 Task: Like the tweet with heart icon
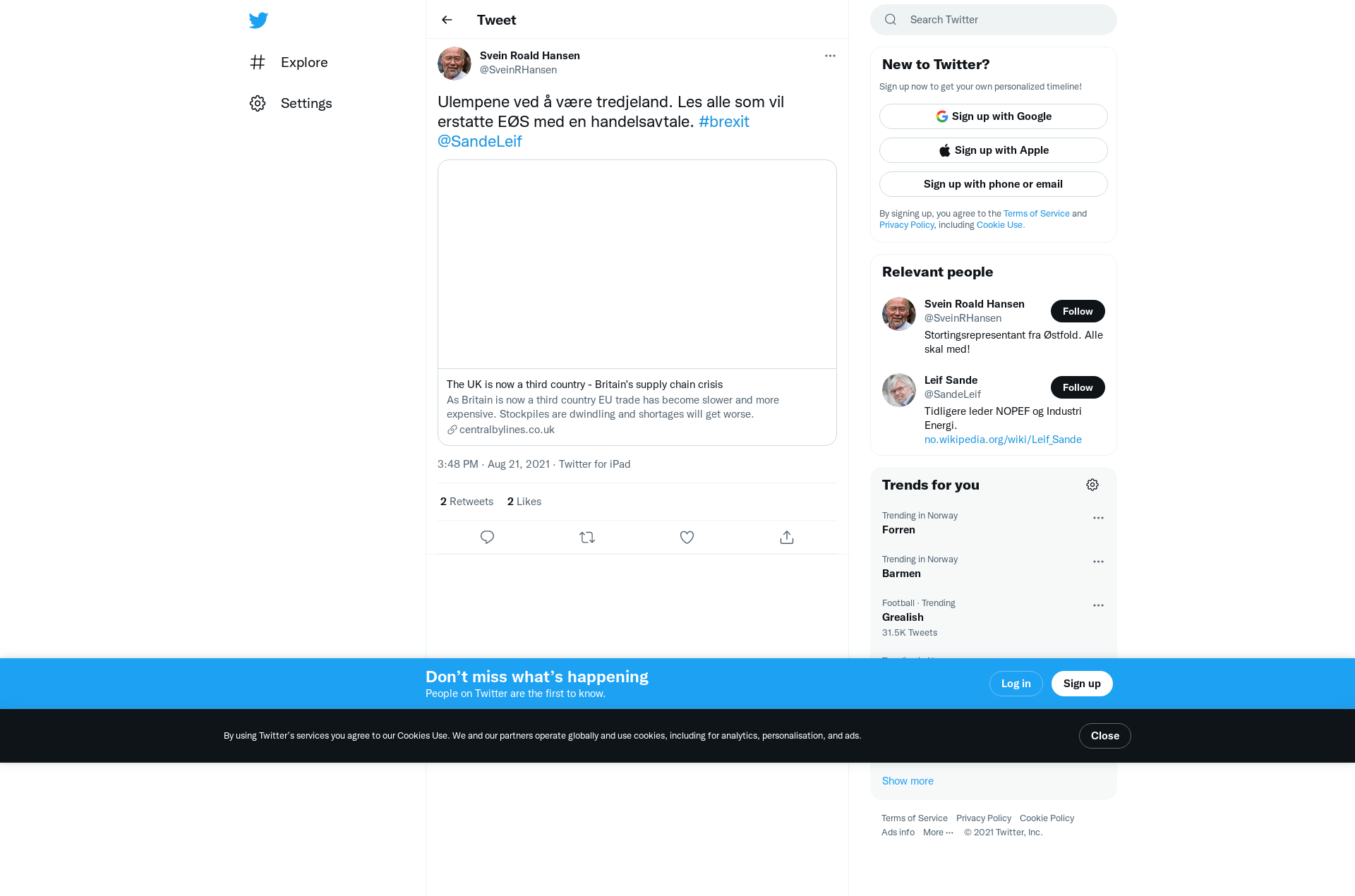click(x=687, y=538)
